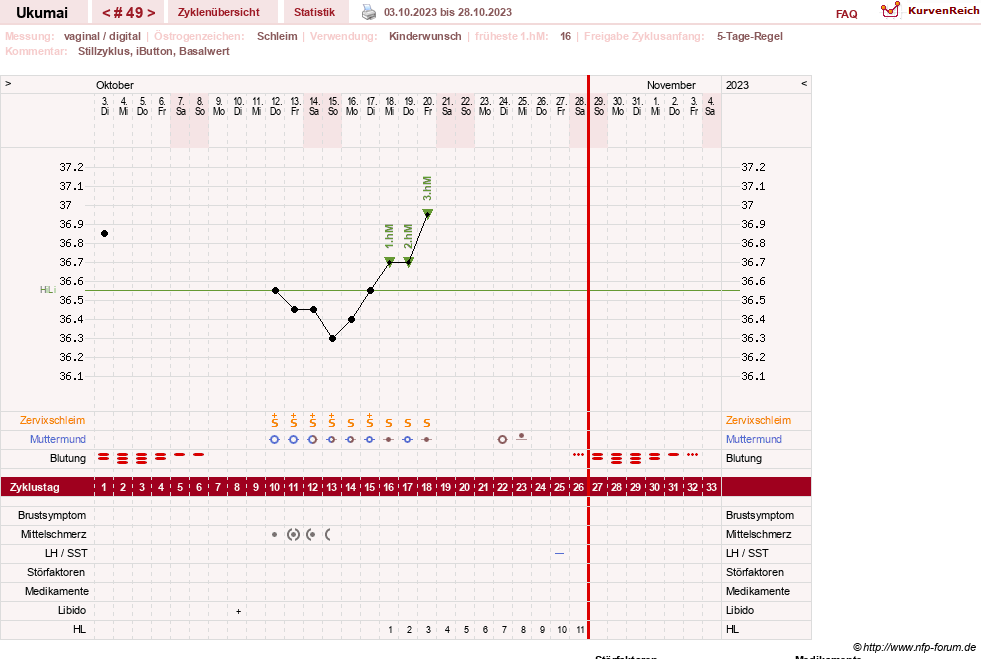981x659 pixels.
Task: Select lowest temperature point at 36.3
Action: [x=332, y=339]
